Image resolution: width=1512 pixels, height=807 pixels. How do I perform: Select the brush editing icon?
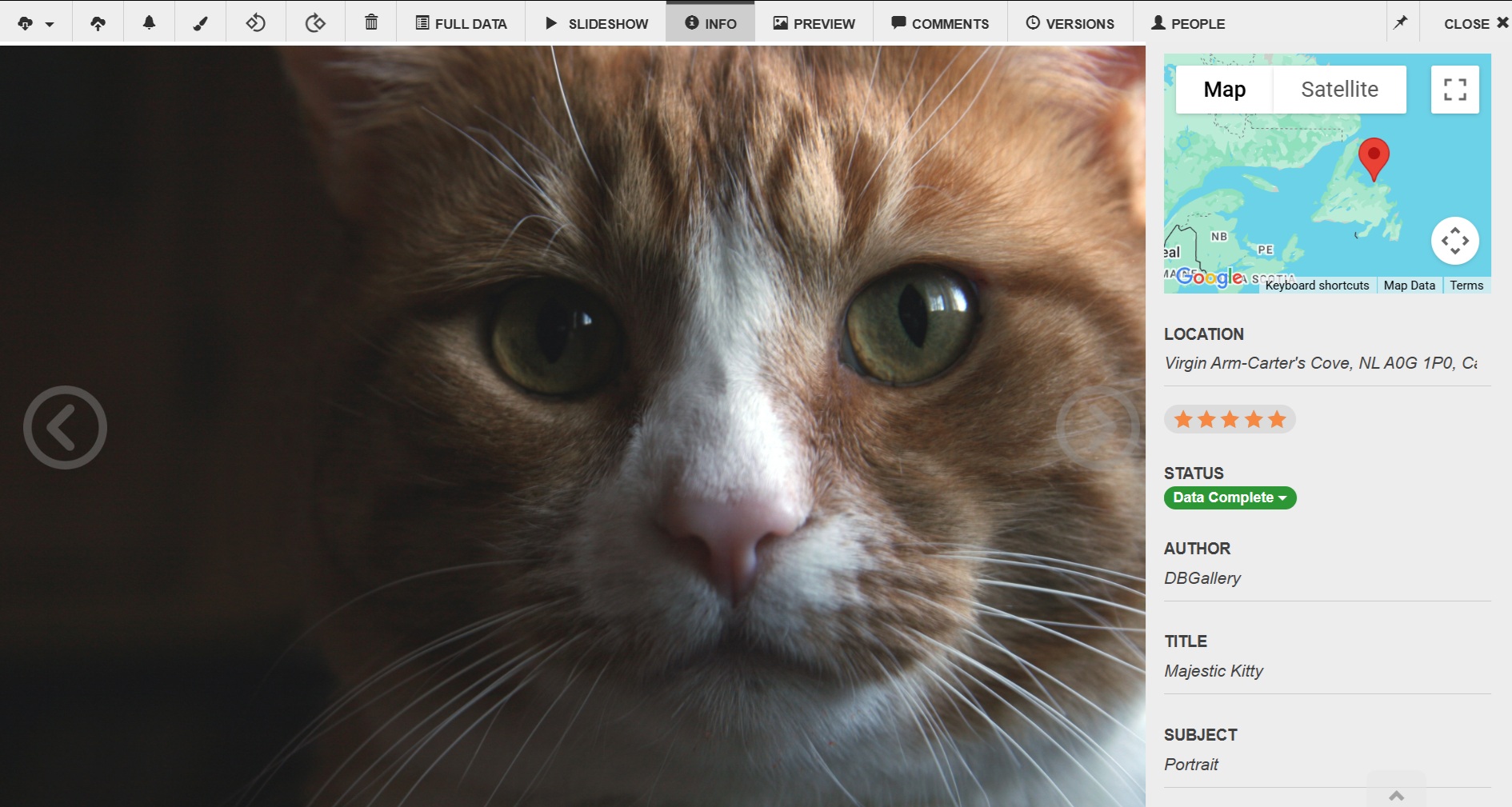[x=200, y=22]
